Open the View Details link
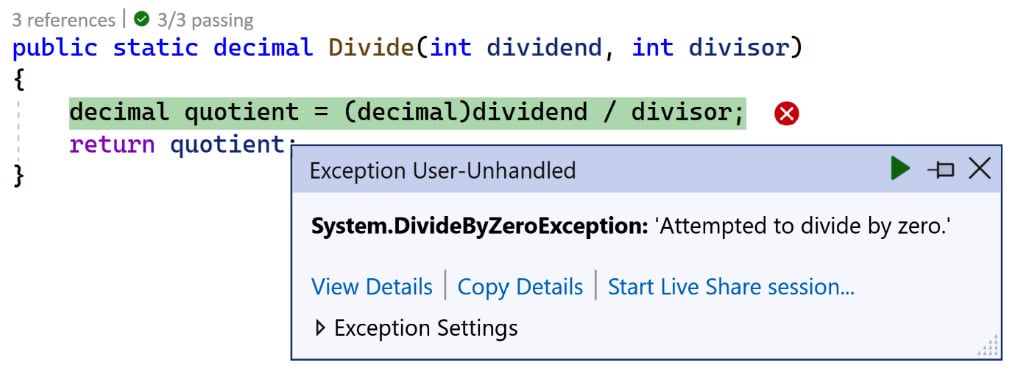 (372, 287)
